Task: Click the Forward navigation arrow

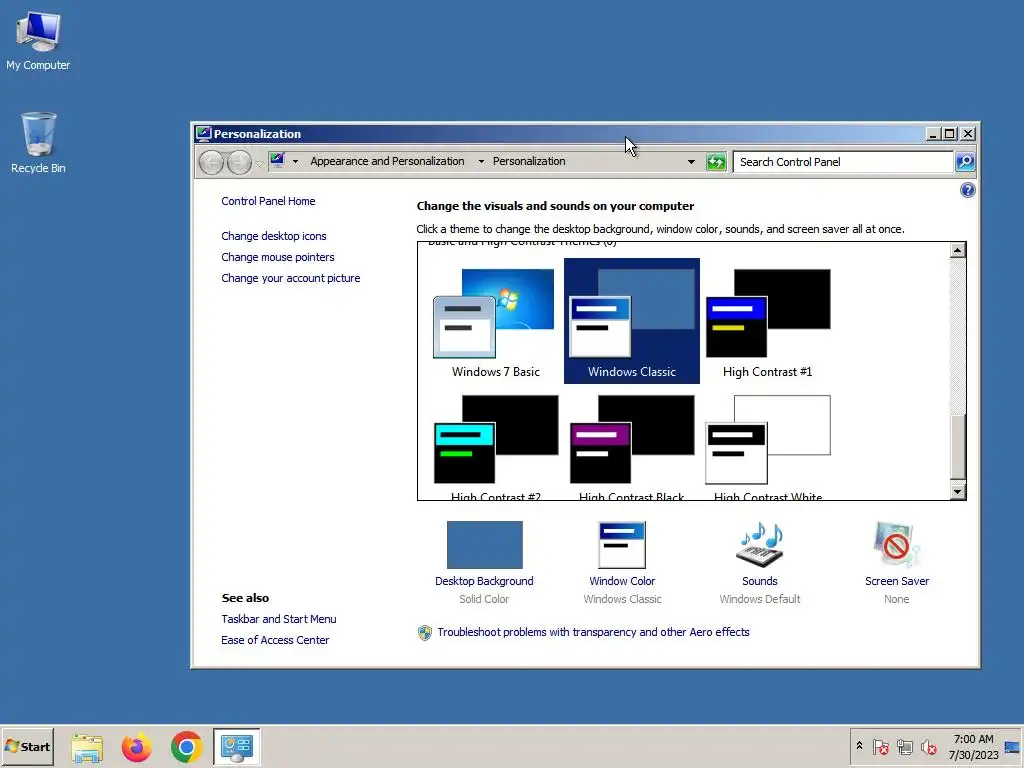Action: [x=239, y=162]
